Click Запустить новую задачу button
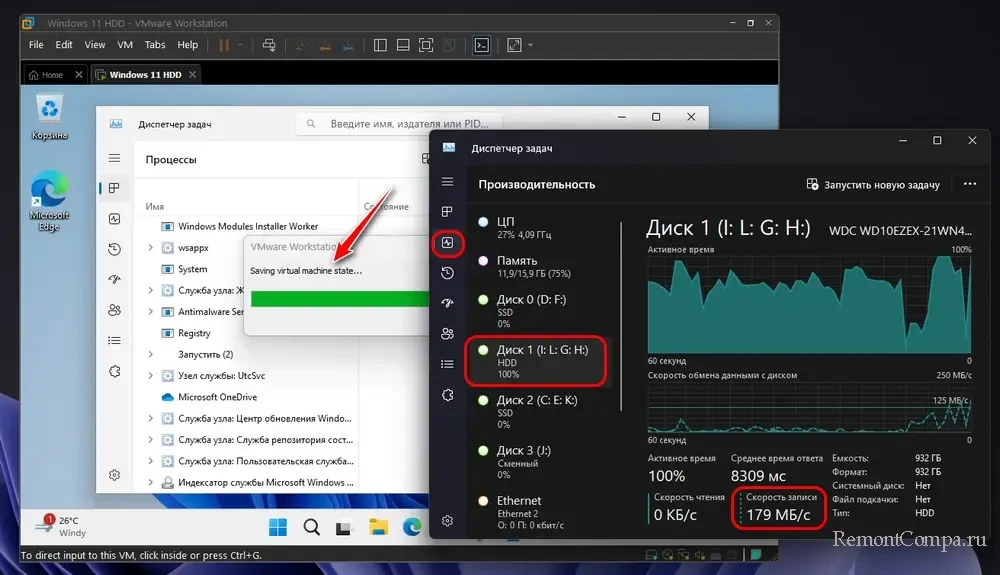Viewport: 1000px width, 575px height. (873, 185)
